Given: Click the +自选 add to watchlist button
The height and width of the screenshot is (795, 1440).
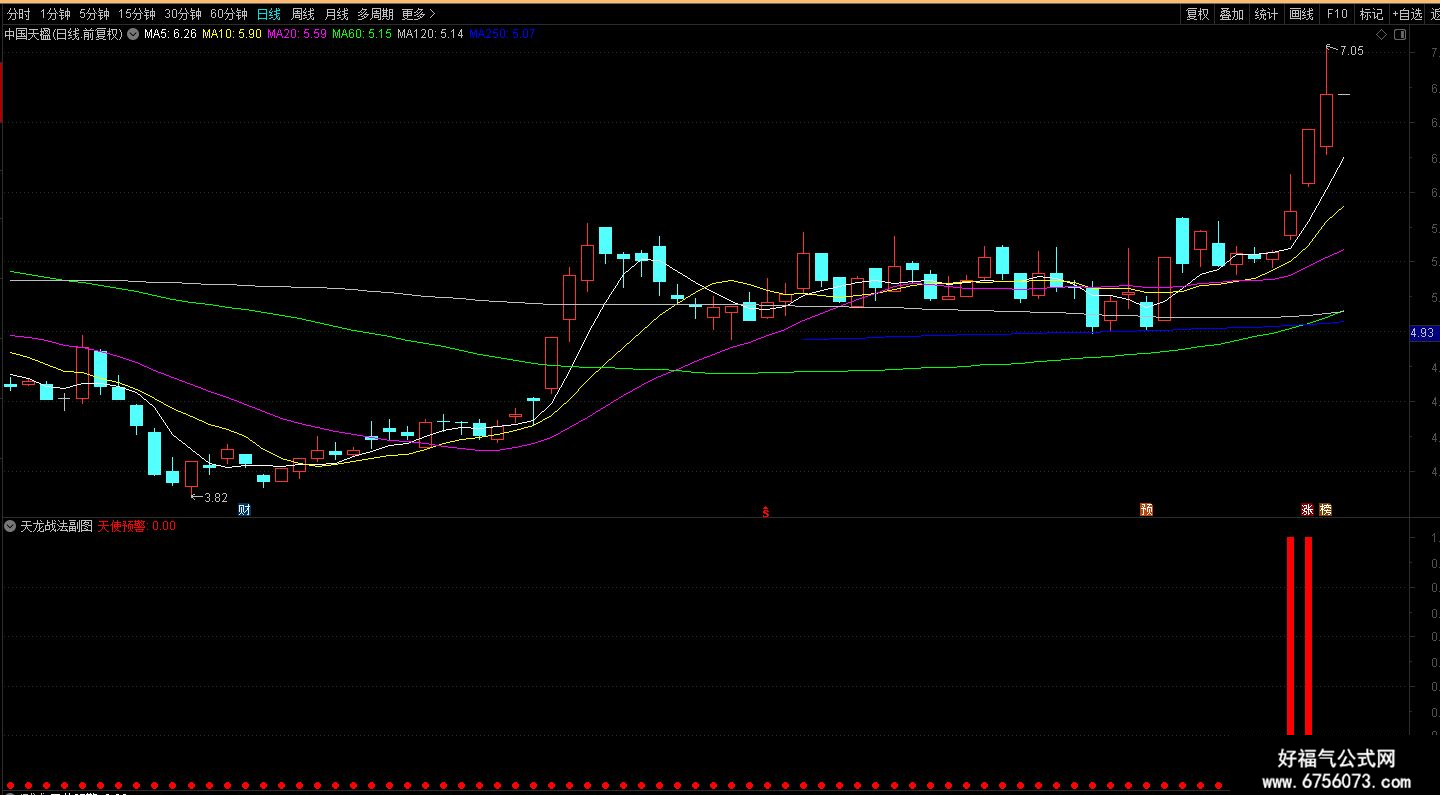Looking at the screenshot, I should 1407,14.
